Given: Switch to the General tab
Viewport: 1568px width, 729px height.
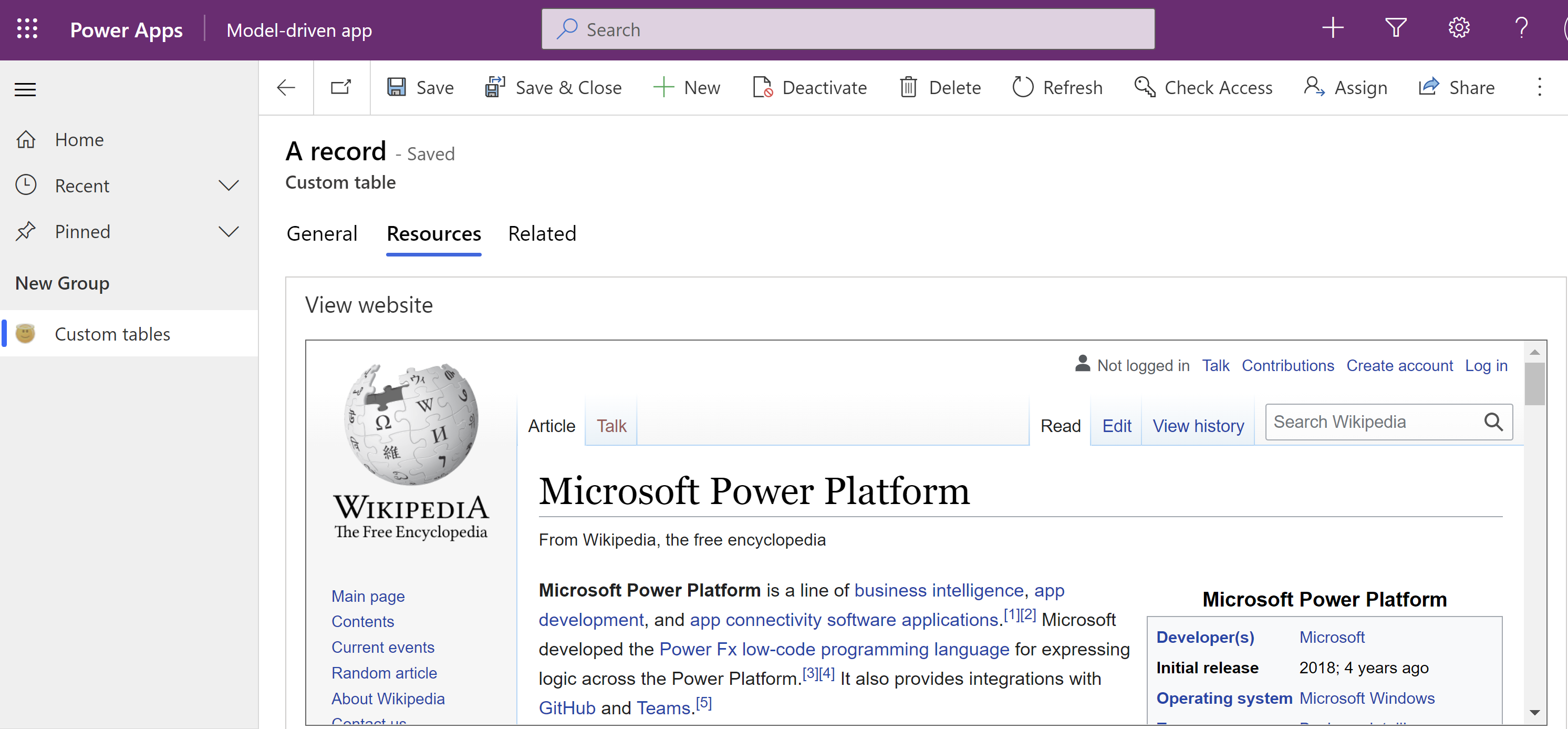Looking at the screenshot, I should (322, 233).
